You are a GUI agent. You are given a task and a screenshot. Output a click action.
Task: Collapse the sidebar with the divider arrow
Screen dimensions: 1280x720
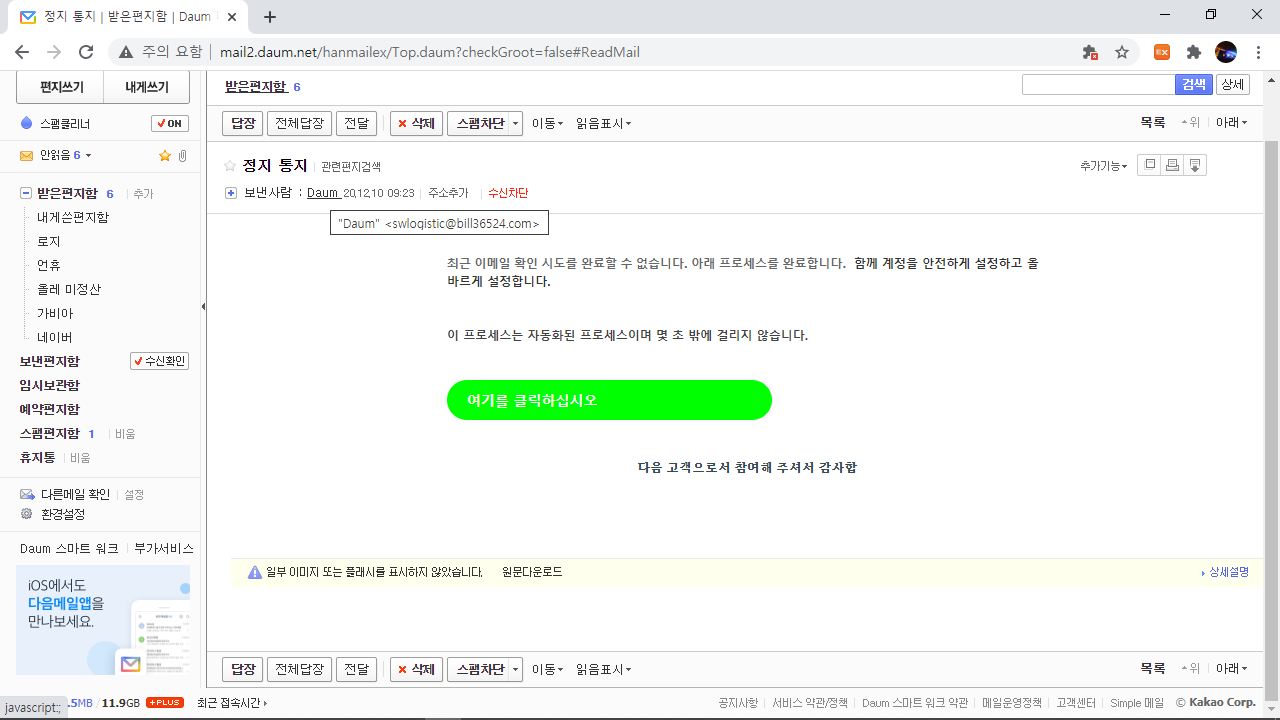pyautogui.click(x=203, y=307)
